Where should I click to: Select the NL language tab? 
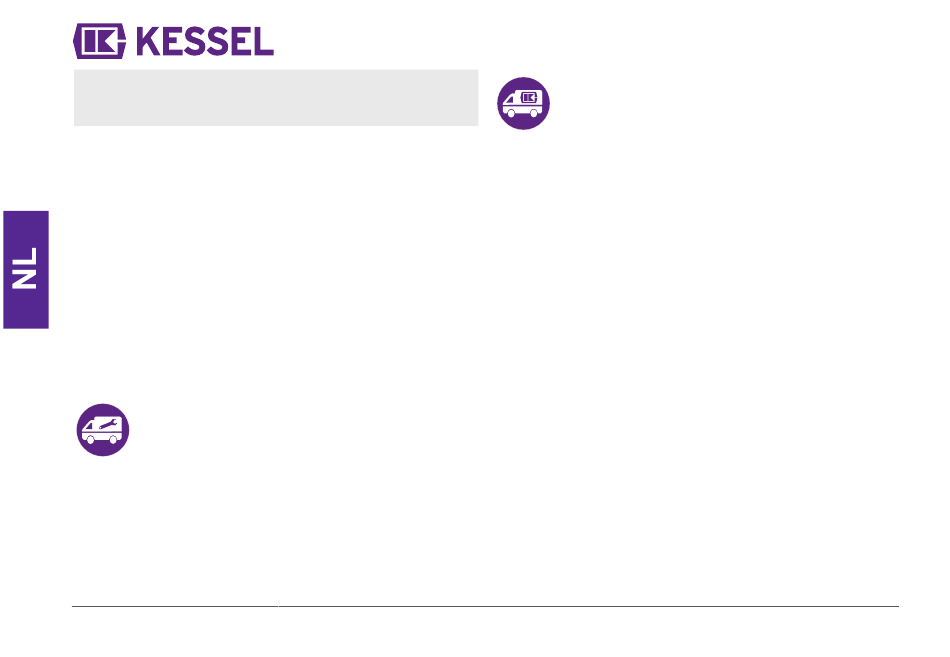26,270
